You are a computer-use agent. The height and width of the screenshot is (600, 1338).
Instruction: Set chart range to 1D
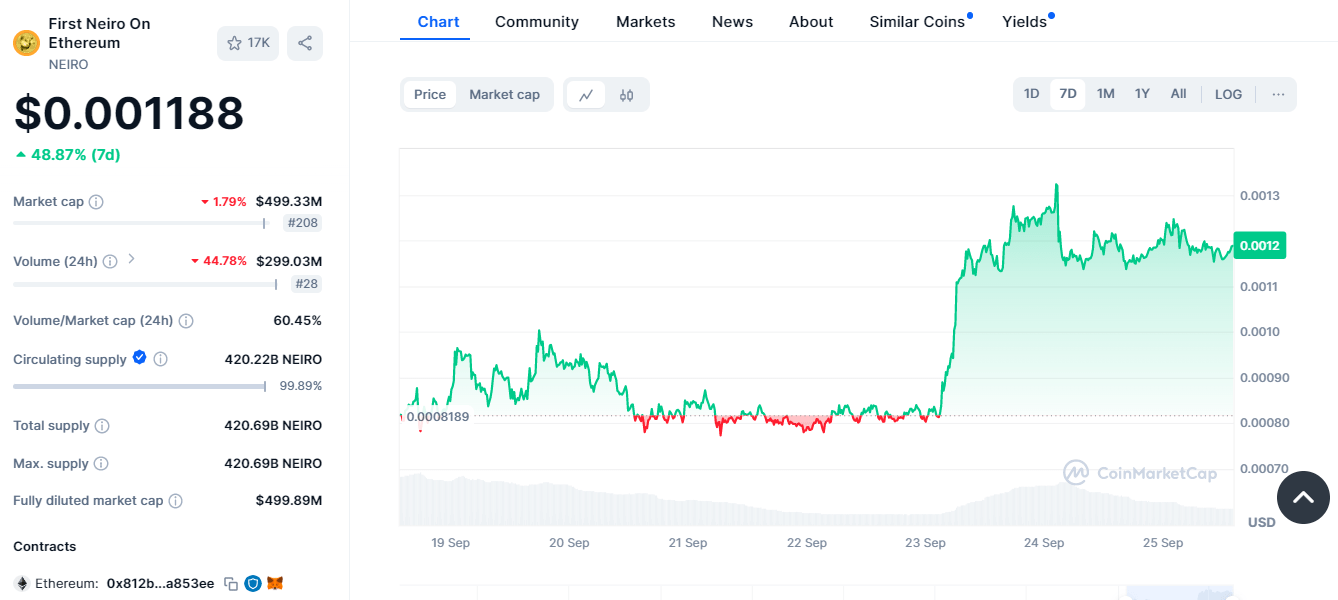(1032, 94)
